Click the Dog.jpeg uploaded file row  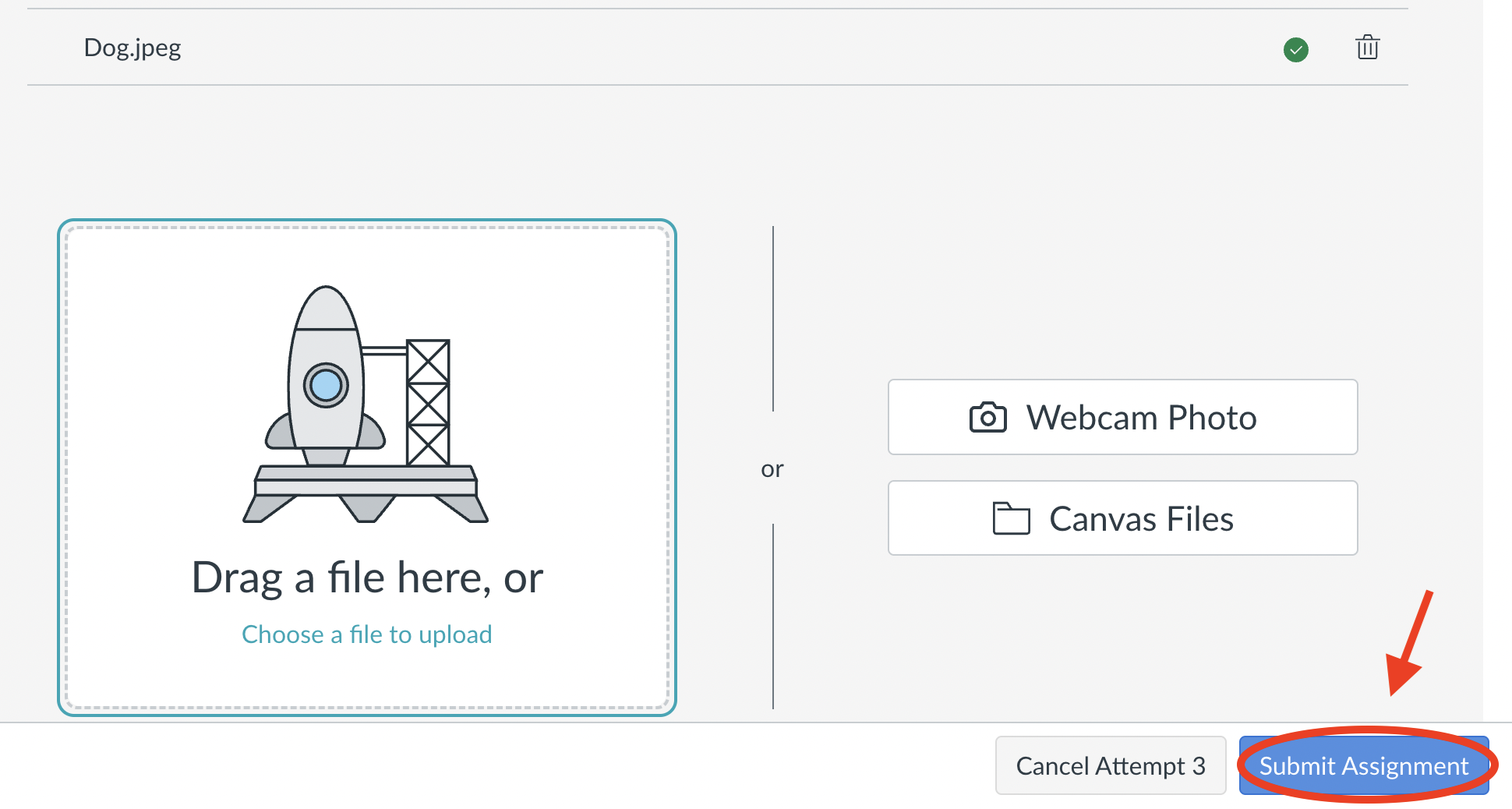[717, 48]
